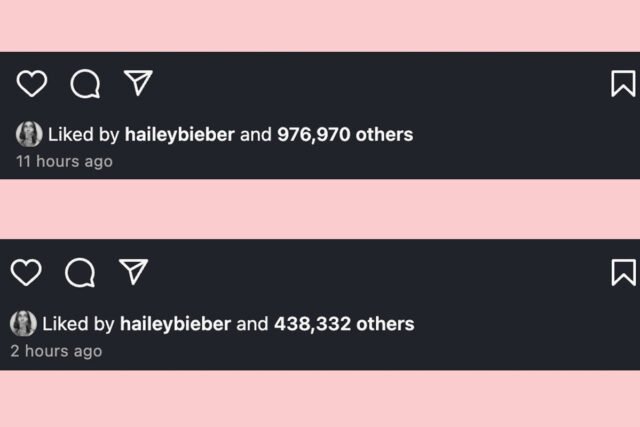Open haileybieber profile from the 11 hours ago post
The width and height of the screenshot is (640, 427).
coord(180,135)
